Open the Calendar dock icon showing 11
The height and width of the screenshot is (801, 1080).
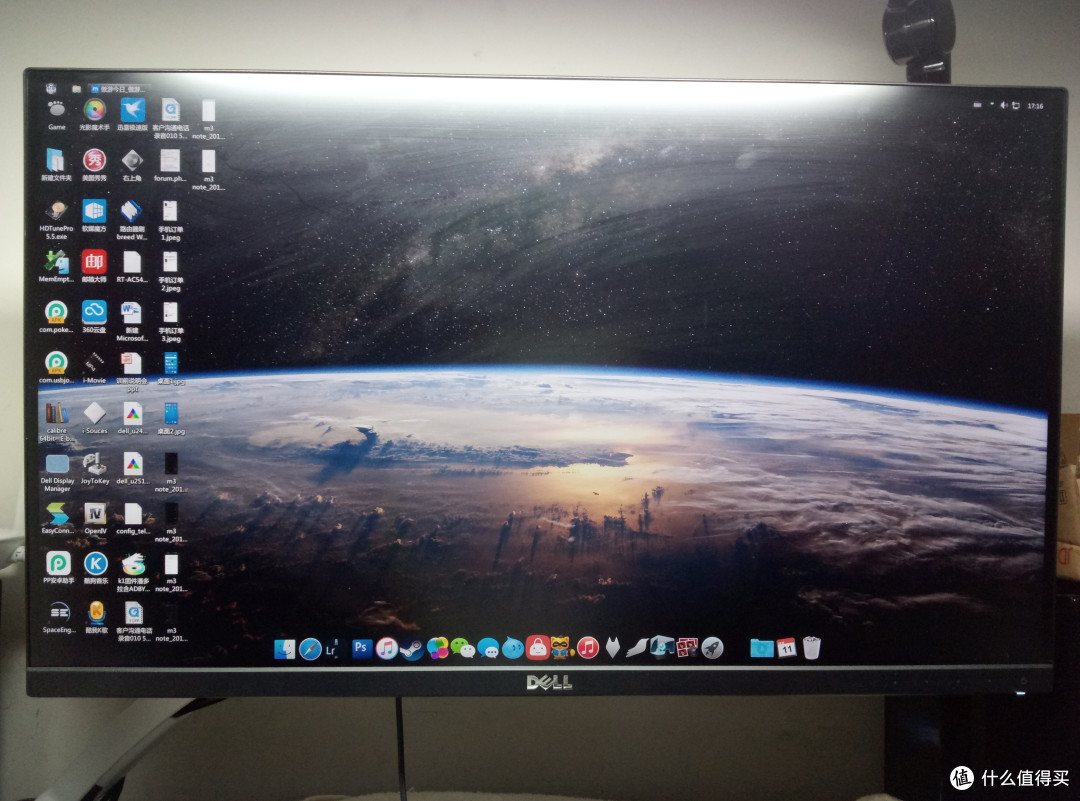(787, 648)
